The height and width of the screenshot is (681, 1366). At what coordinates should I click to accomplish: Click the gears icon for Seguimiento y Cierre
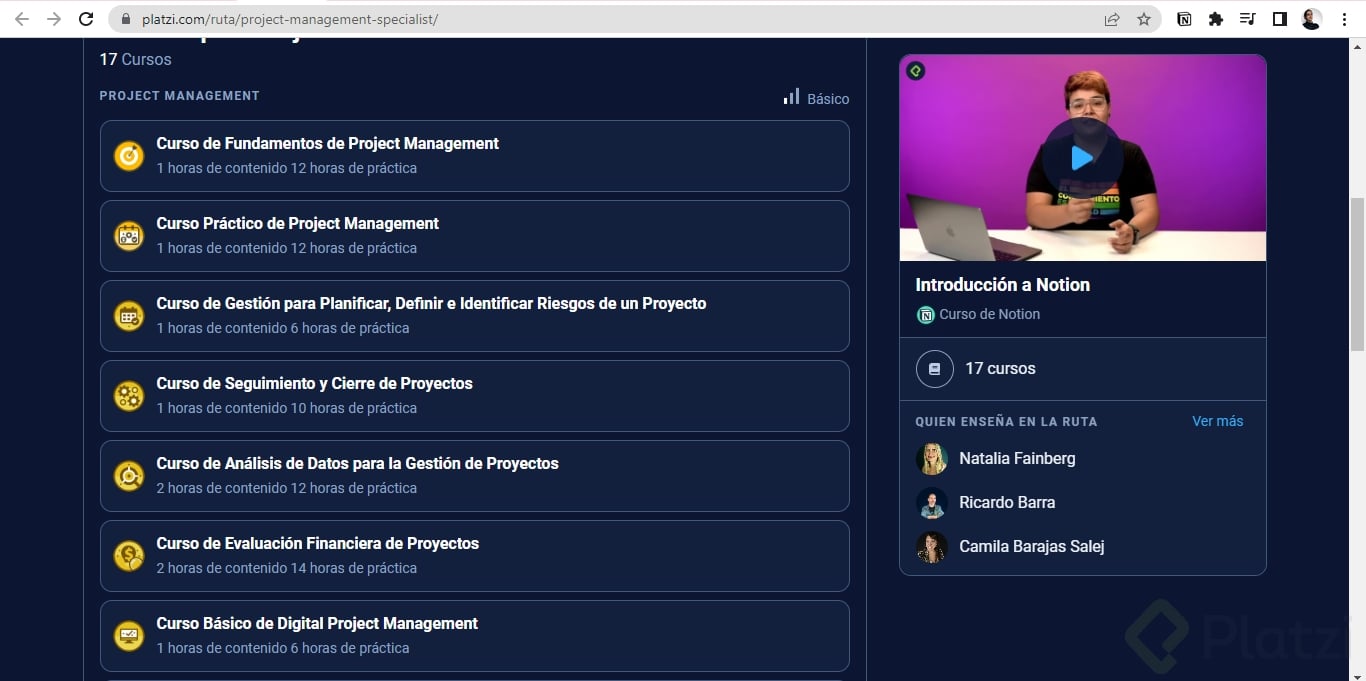[129, 396]
